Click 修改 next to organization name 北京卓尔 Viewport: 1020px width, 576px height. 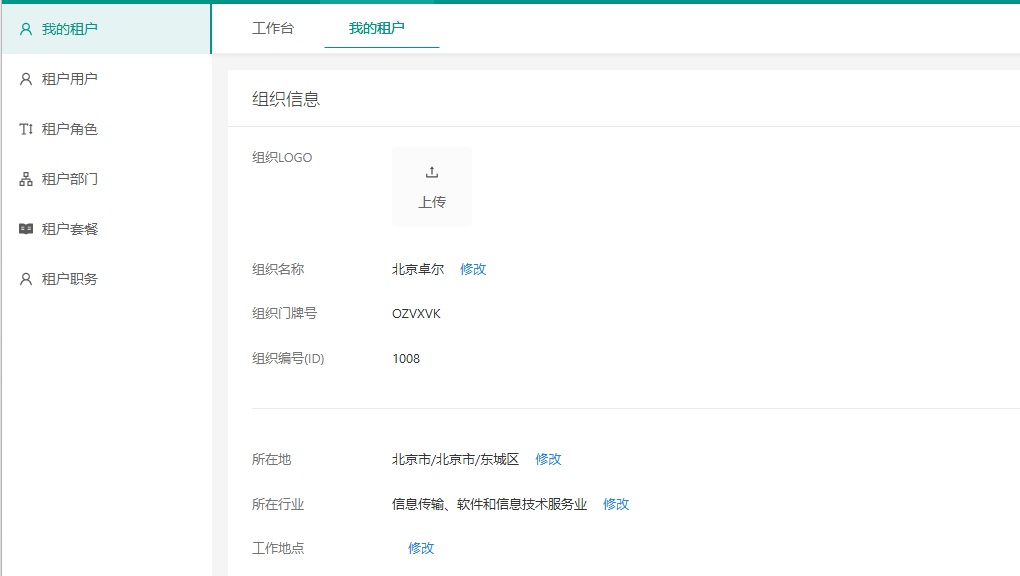pos(473,269)
